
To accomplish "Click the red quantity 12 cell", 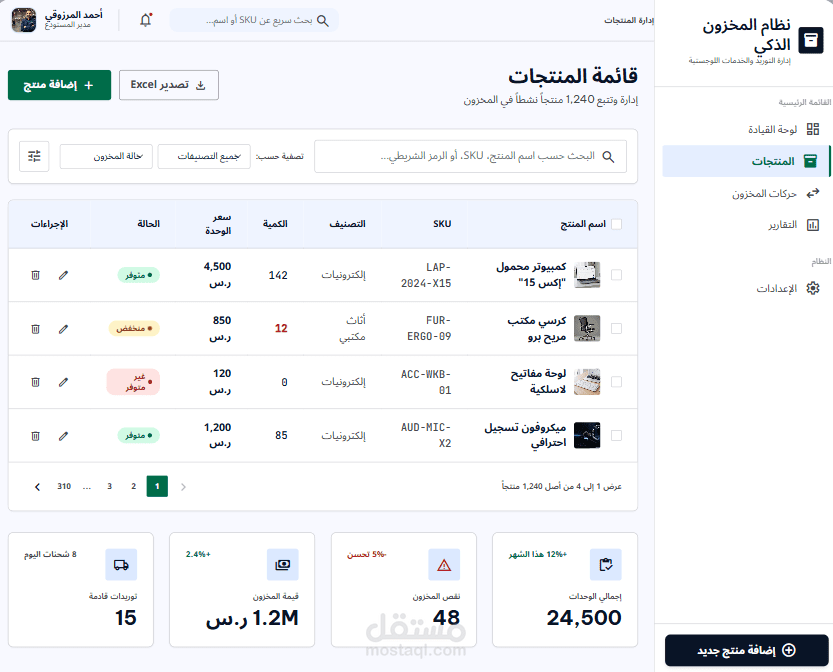I will (281, 328).
